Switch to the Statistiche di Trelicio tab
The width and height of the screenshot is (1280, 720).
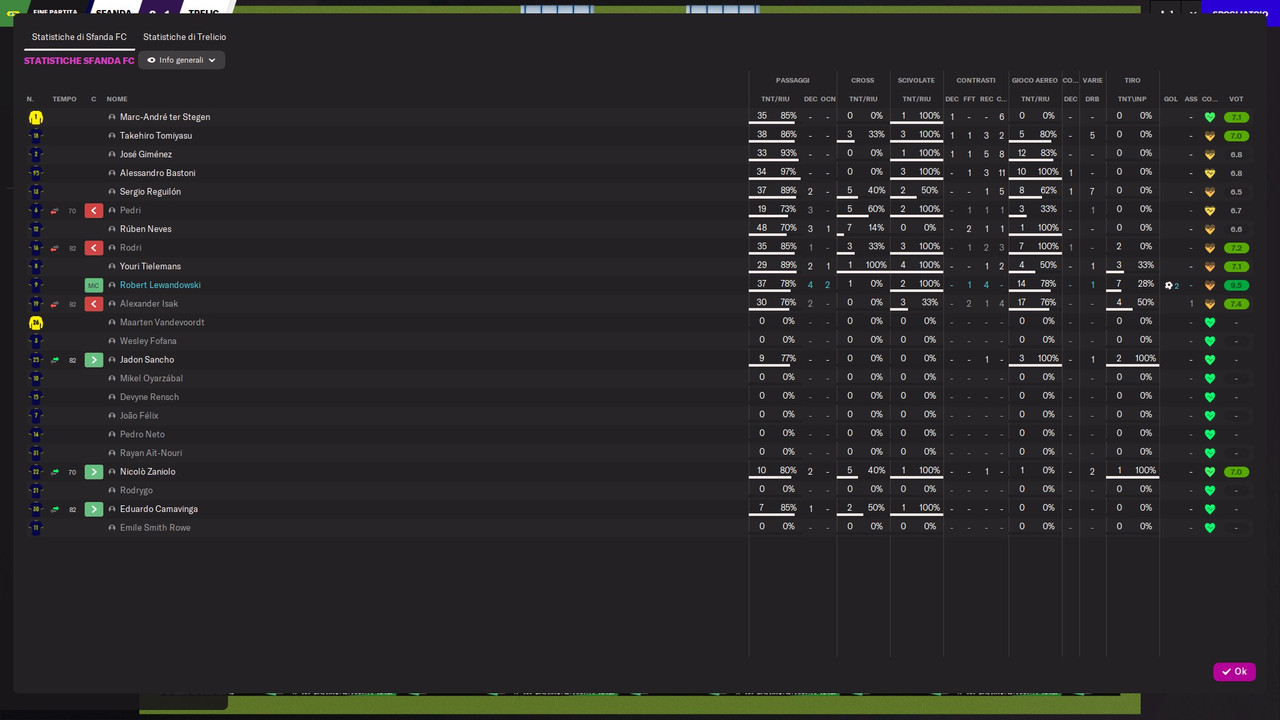(x=184, y=37)
